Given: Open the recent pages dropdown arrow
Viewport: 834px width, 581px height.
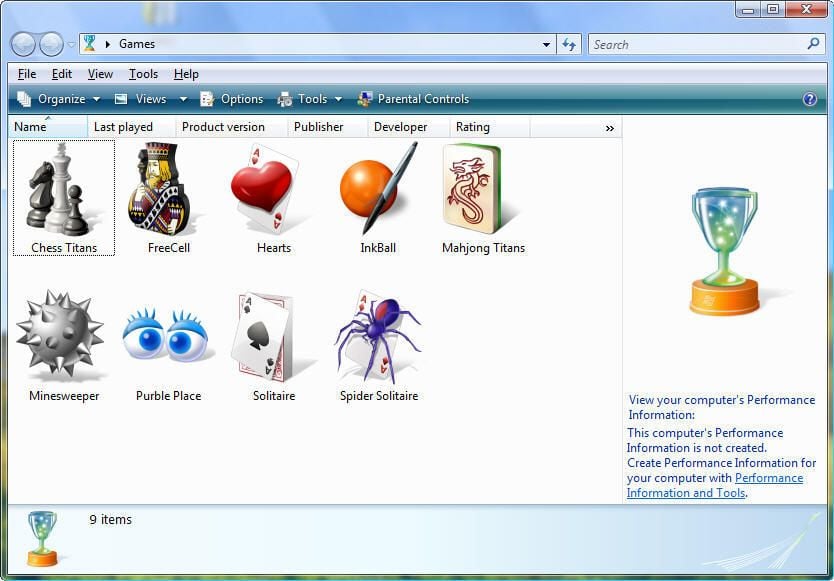Looking at the screenshot, I should pos(71,45).
